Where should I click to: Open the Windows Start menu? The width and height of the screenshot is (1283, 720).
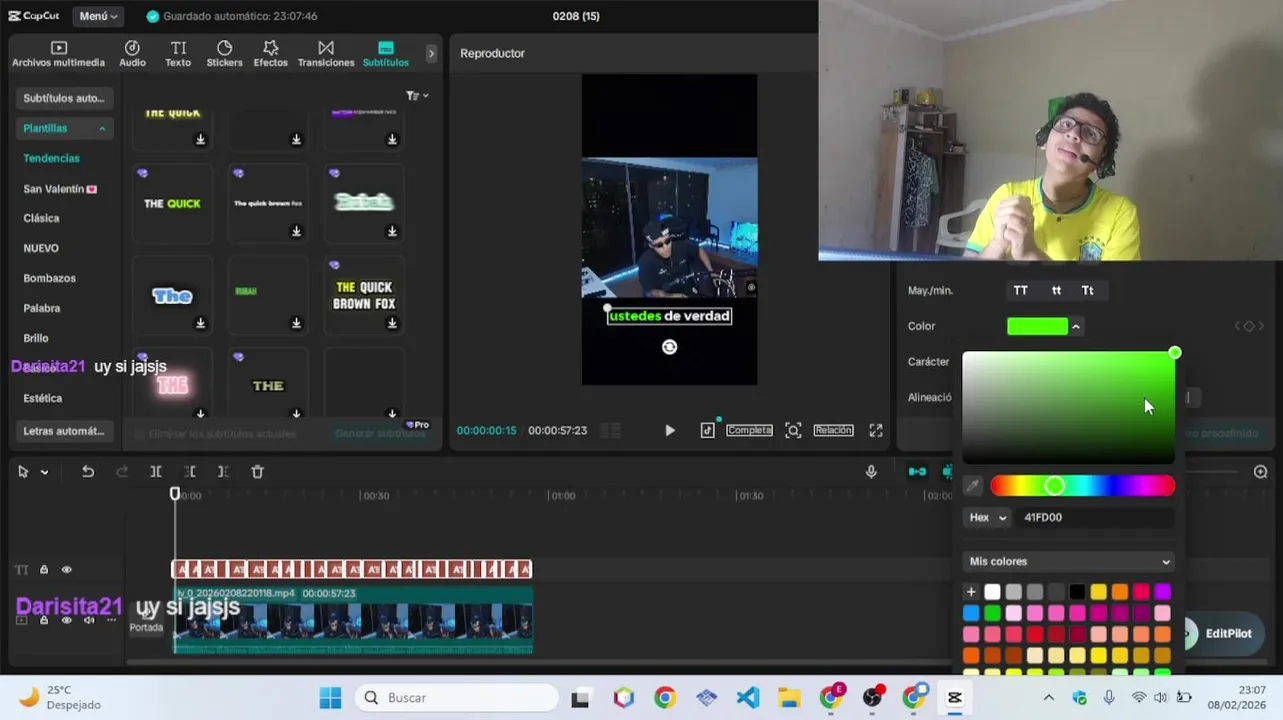330,698
